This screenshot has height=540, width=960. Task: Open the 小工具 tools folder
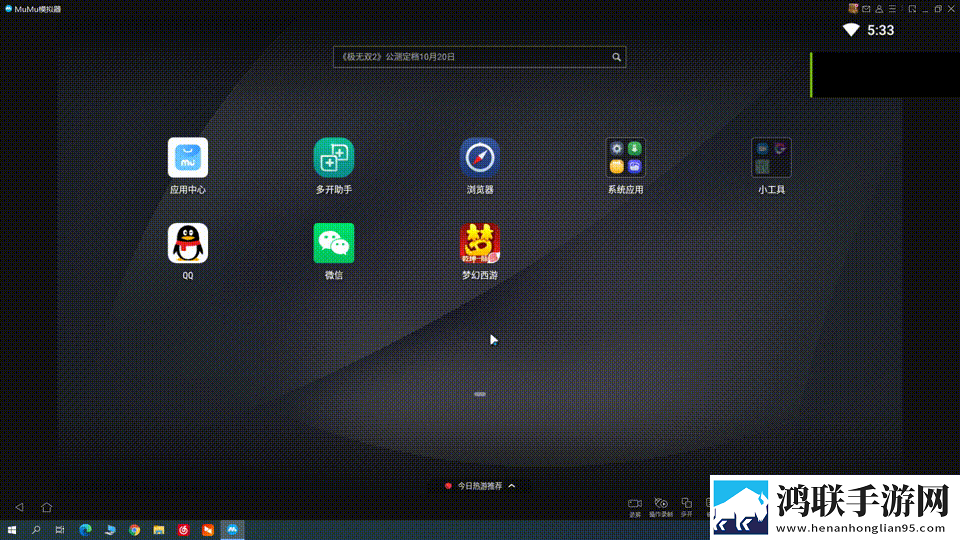771,157
